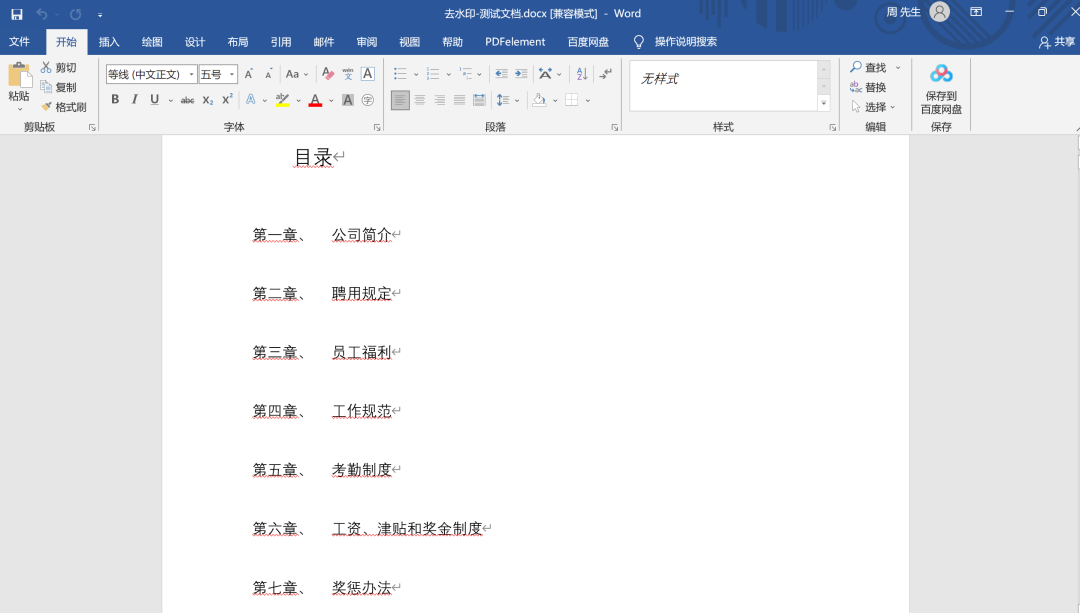Click the ribbon display options icon
The width and height of the screenshot is (1080, 613).
click(976, 12)
